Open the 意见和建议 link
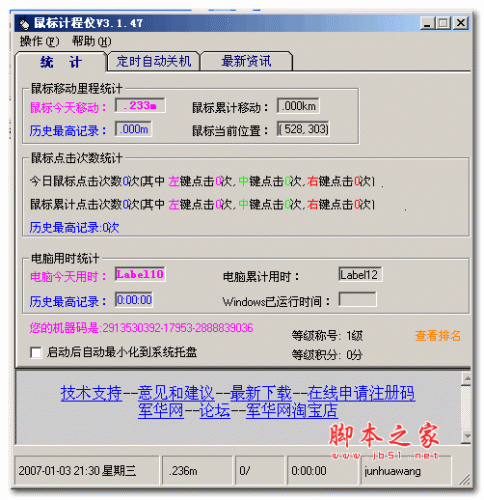 point(176,393)
